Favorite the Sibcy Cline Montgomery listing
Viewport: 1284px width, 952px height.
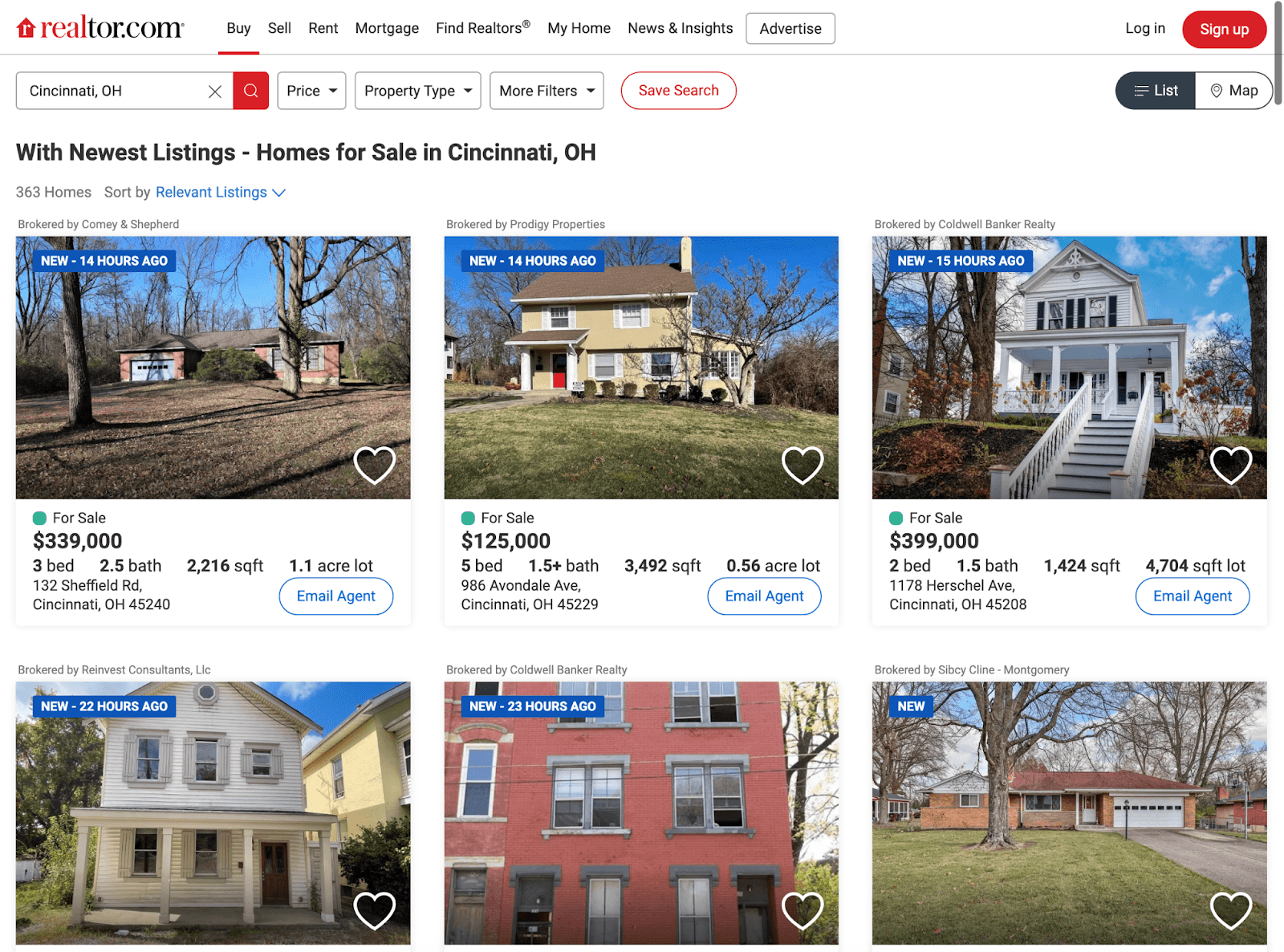1231,910
